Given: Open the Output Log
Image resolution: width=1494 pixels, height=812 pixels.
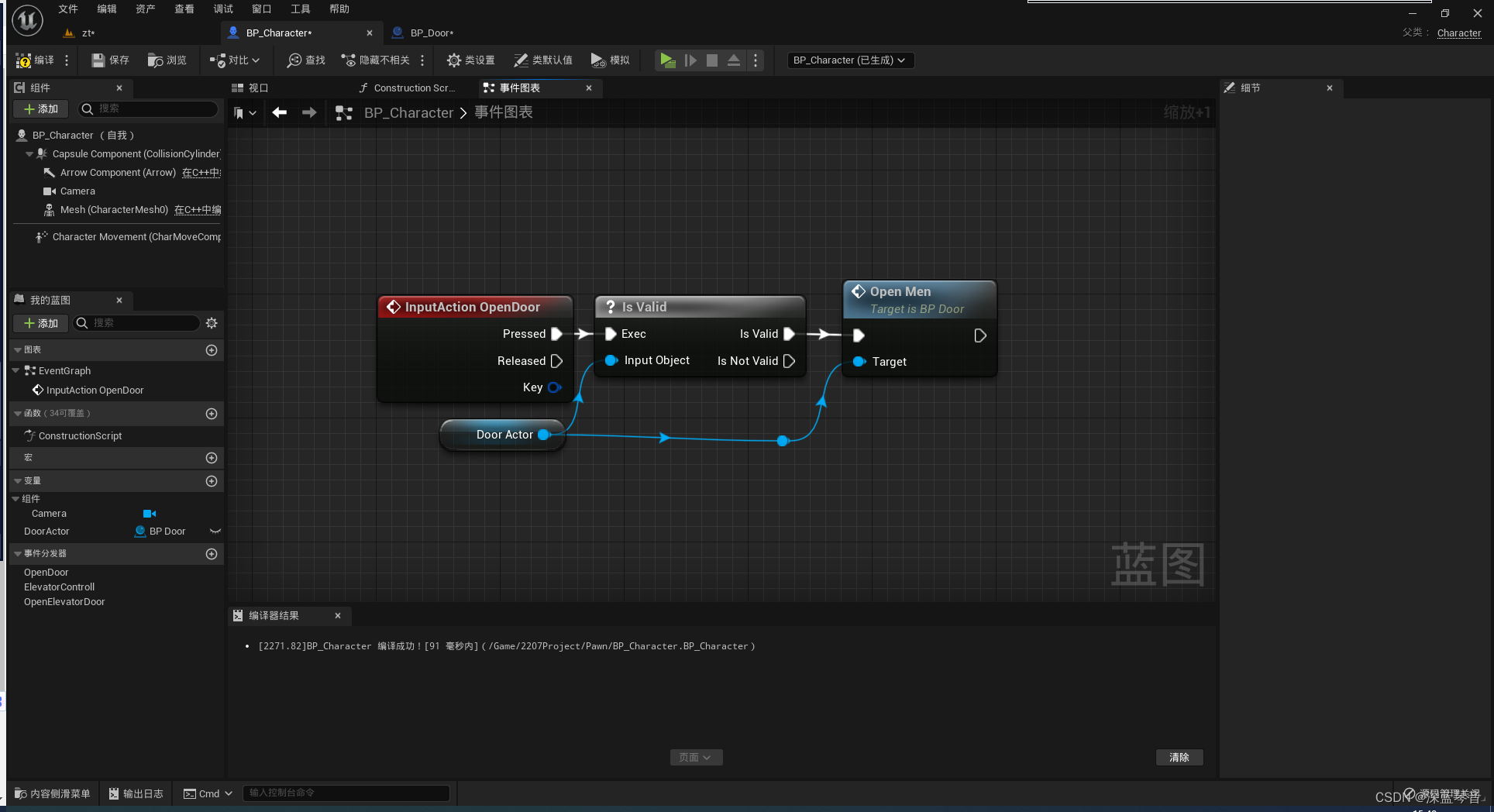Looking at the screenshot, I should tap(136, 793).
